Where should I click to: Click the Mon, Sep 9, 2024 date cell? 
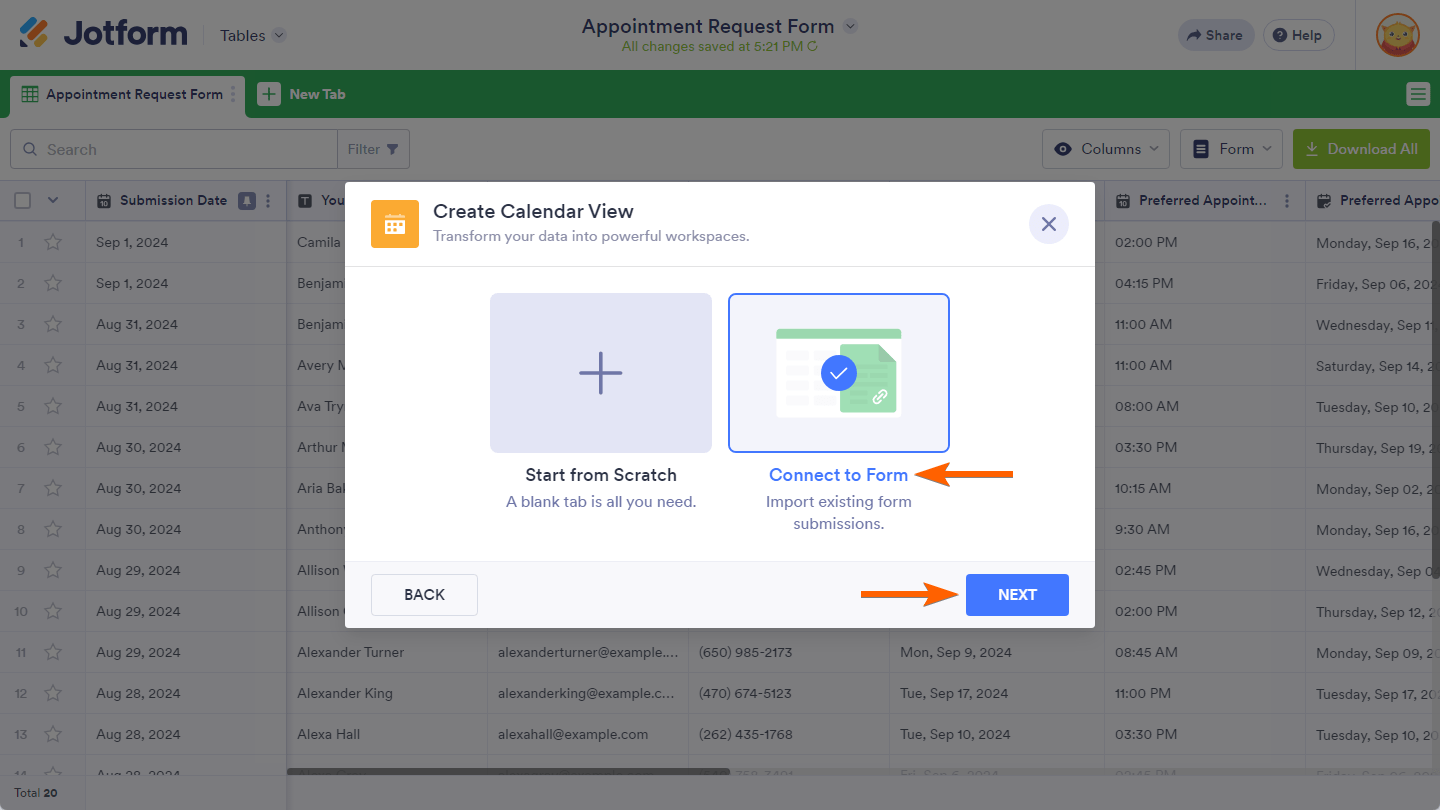[x=997, y=652]
